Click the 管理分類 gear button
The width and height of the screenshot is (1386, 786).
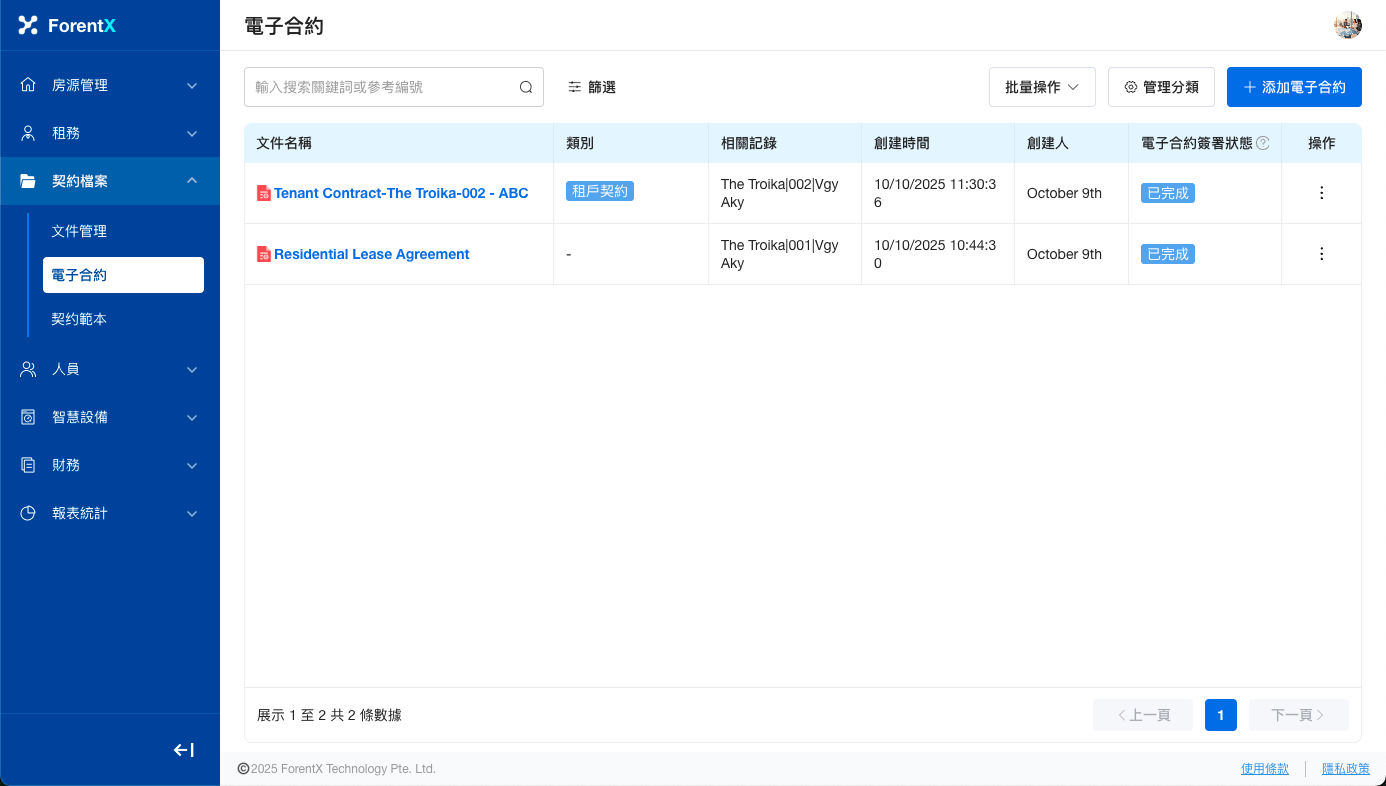click(1161, 87)
